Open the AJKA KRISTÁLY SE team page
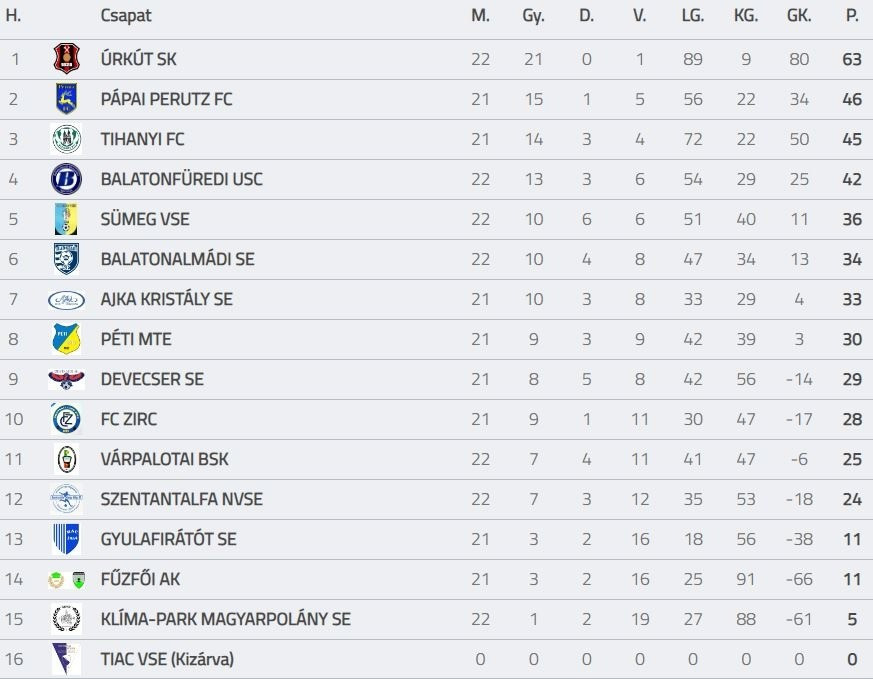 coord(166,299)
